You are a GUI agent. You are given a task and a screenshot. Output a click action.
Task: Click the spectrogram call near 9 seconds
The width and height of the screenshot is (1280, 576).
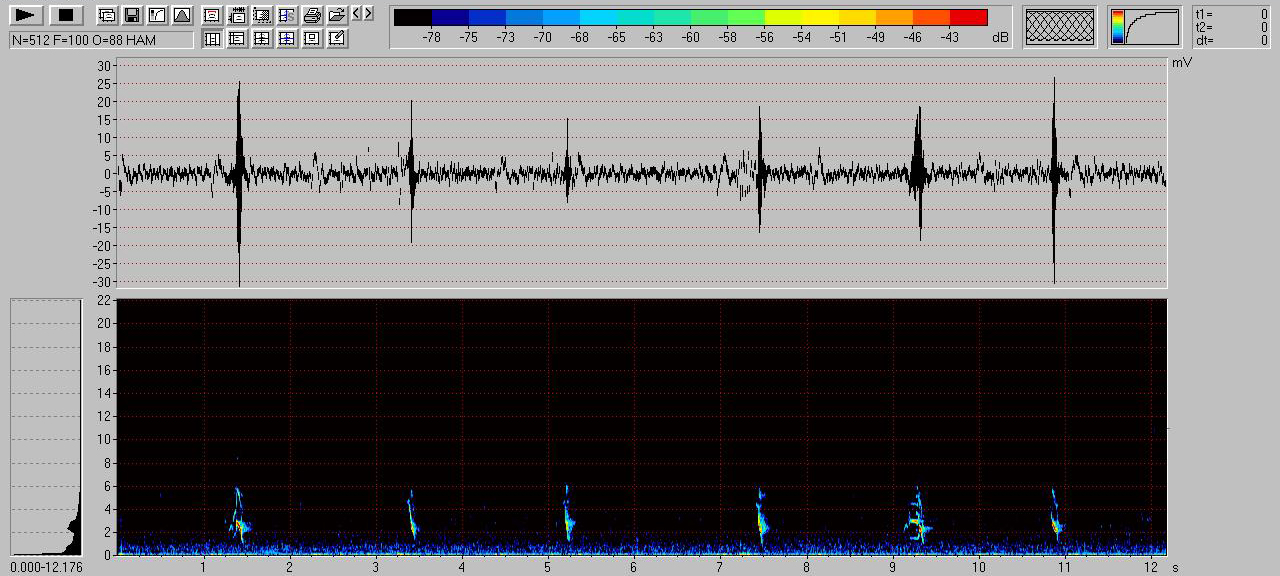pos(918,518)
